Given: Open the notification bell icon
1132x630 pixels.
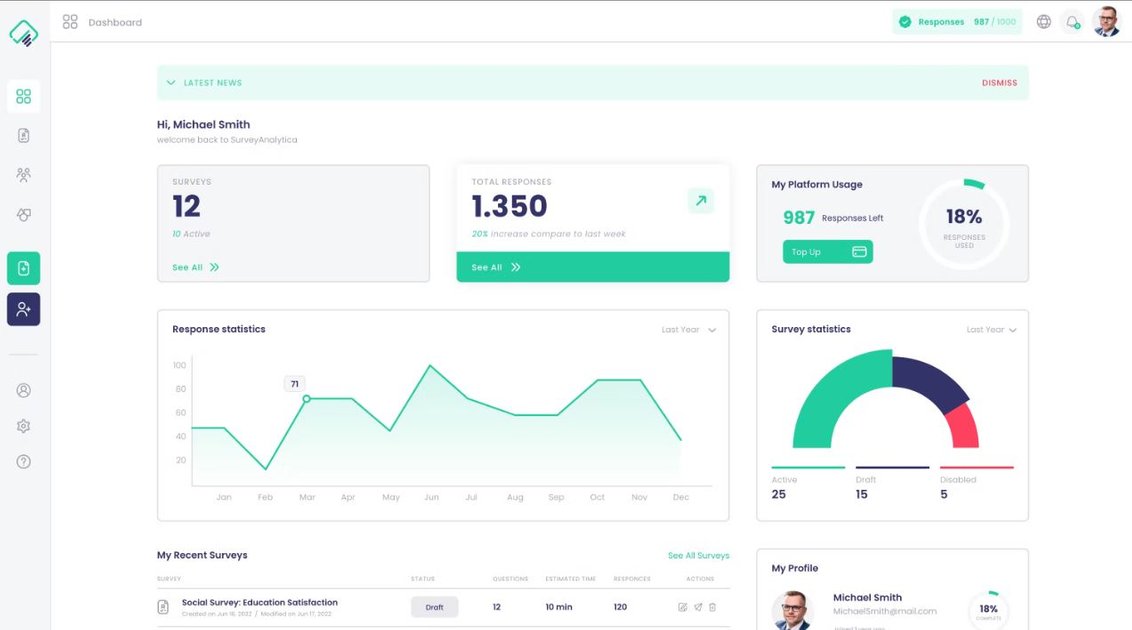Looking at the screenshot, I should (1072, 20).
